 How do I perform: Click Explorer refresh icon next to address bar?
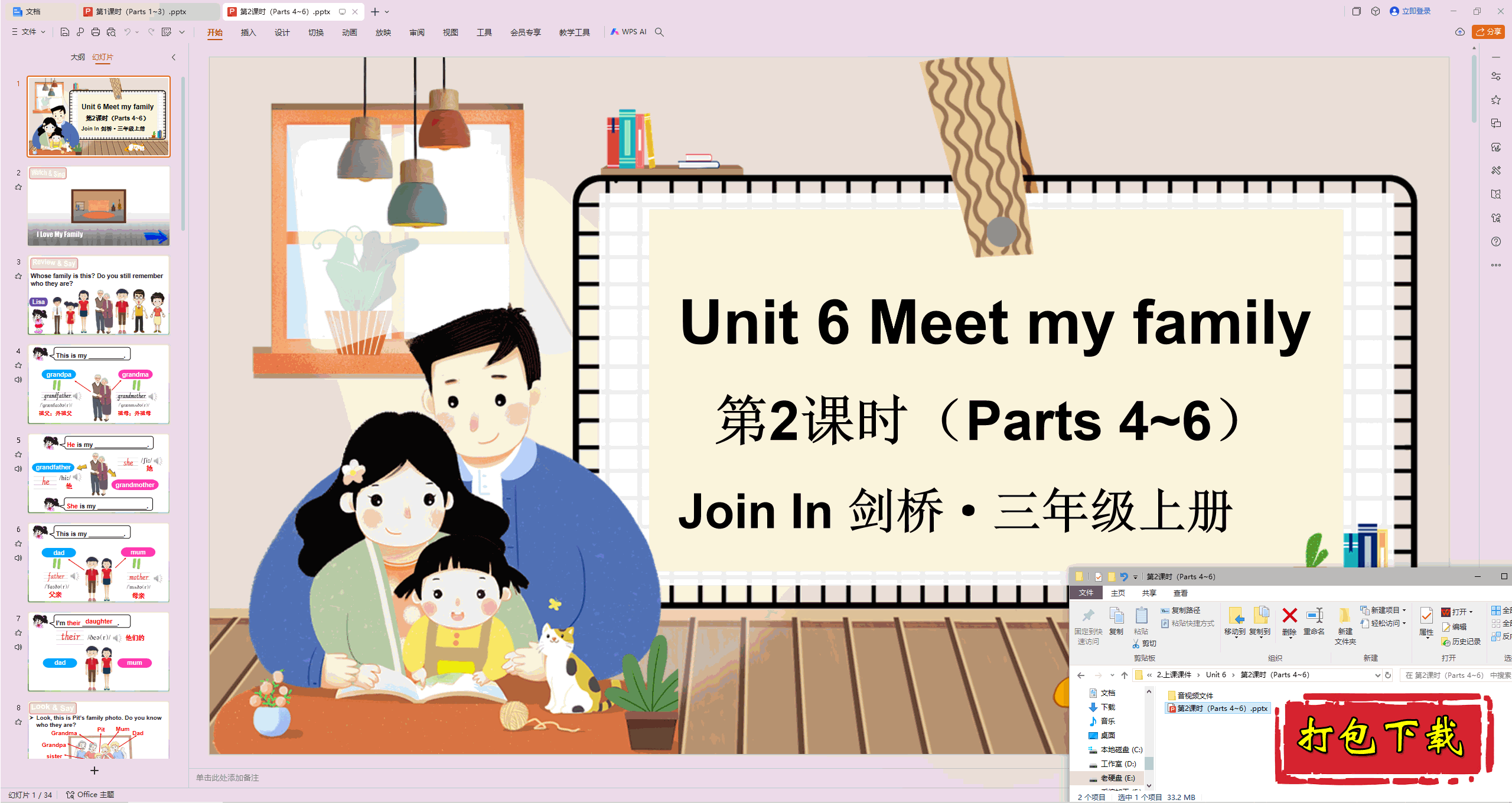tap(1388, 675)
